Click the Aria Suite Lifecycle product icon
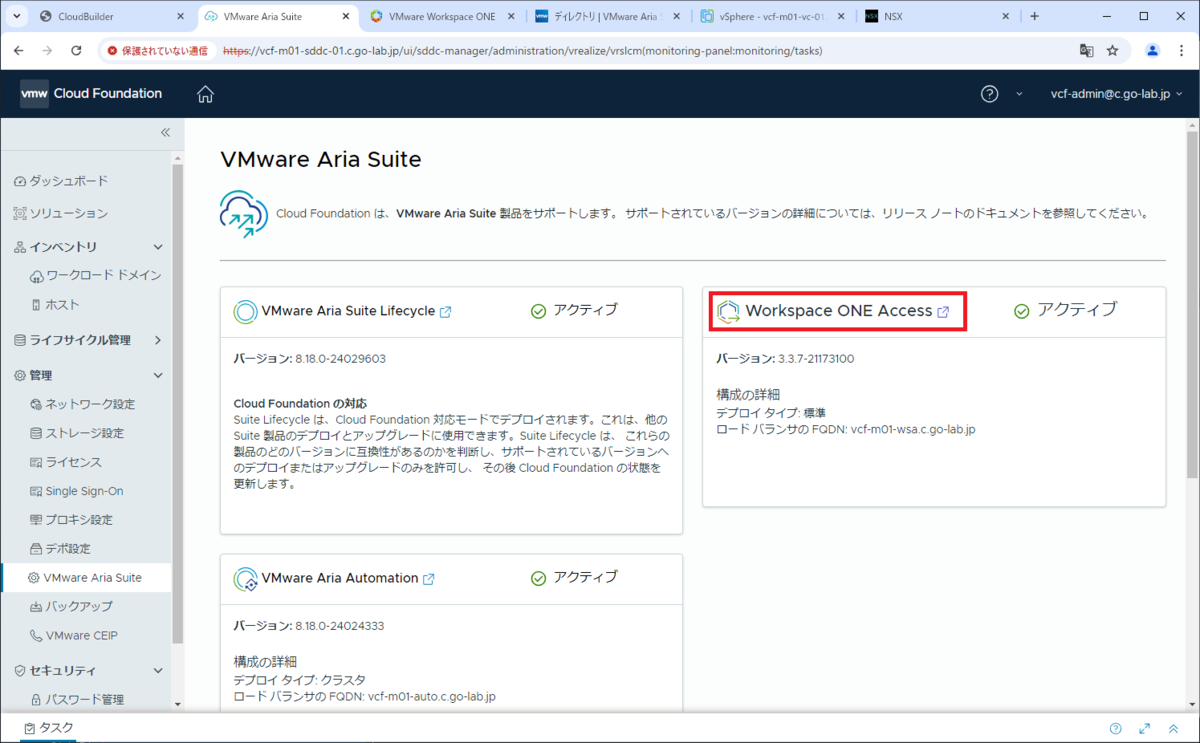Viewport: 1200px width, 743px height. click(245, 312)
